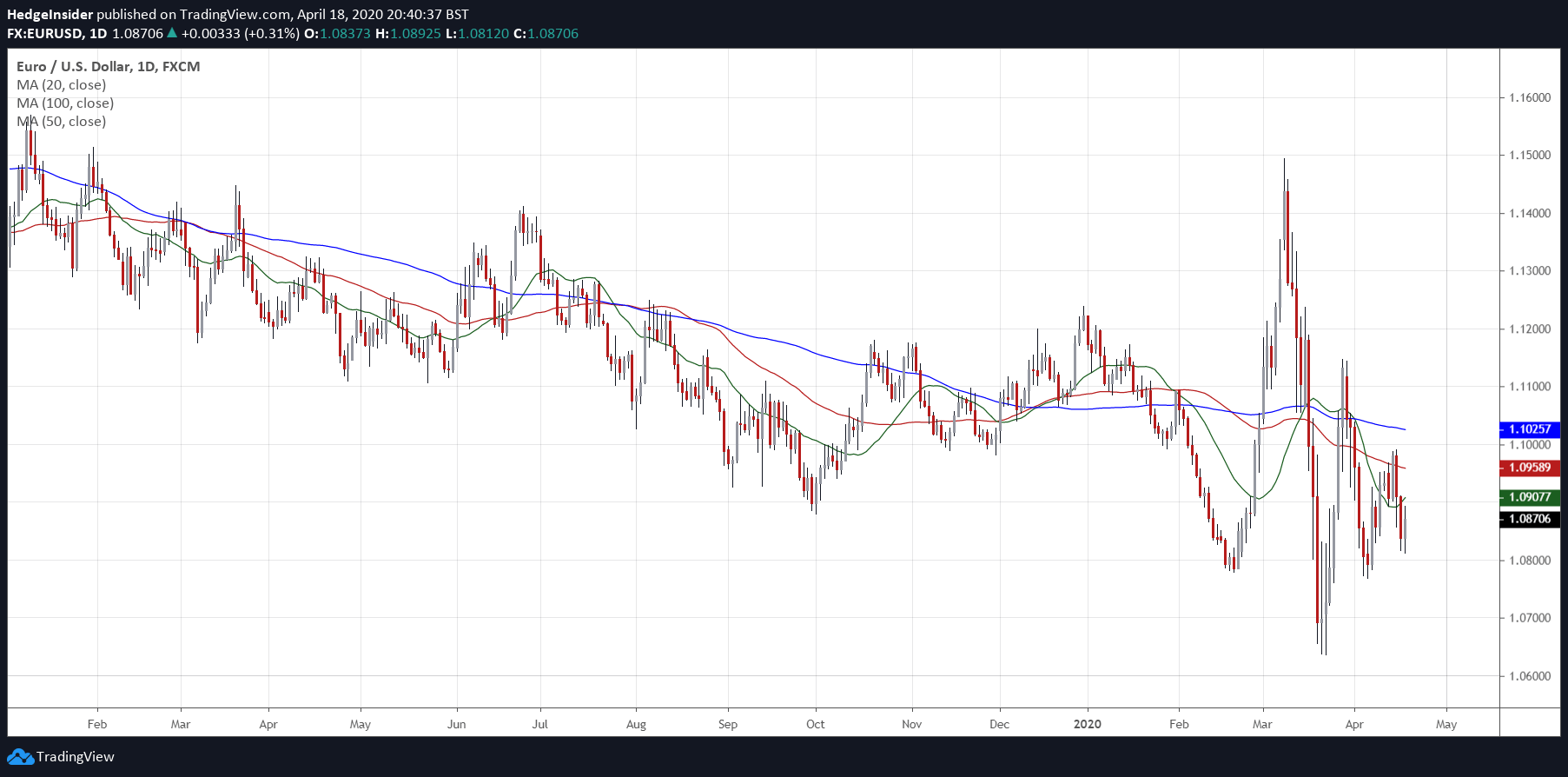Click the TradingView wordmark text
Screen dimensions: 1568x777
(76, 757)
